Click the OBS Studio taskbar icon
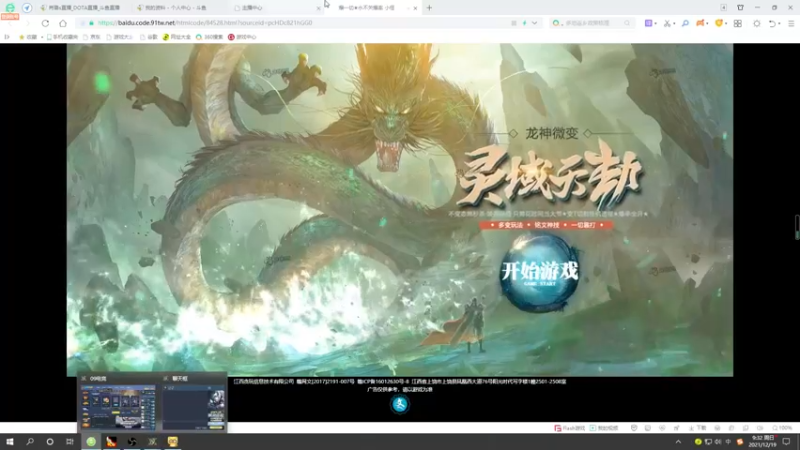The image size is (800, 450). click(132, 441)
